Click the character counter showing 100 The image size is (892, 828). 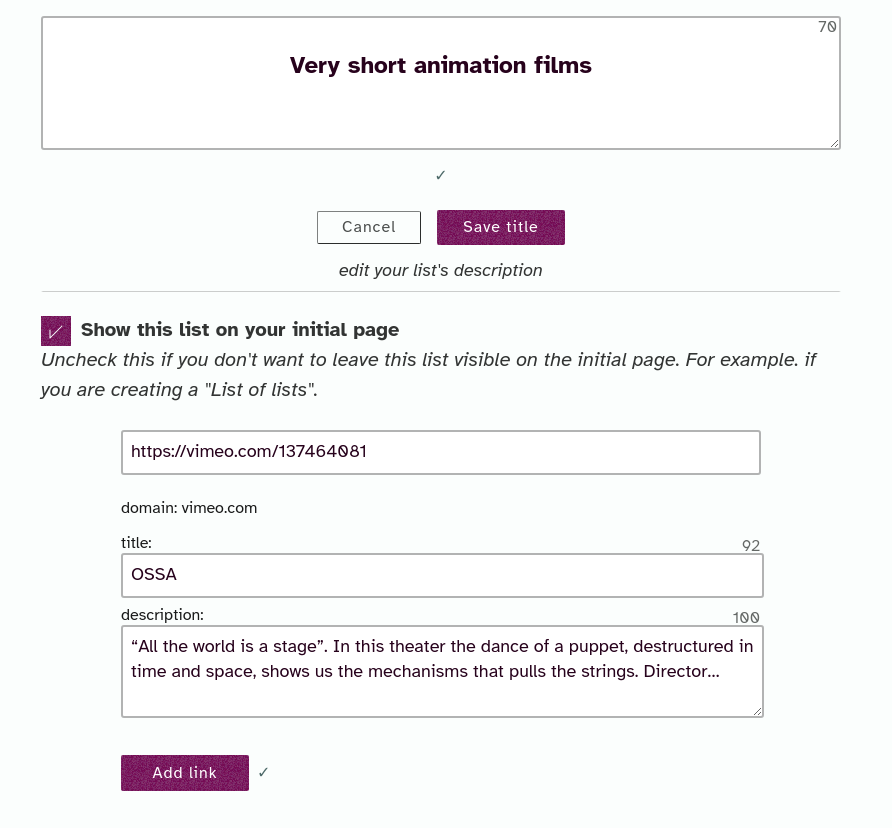(x=745, y=617)
